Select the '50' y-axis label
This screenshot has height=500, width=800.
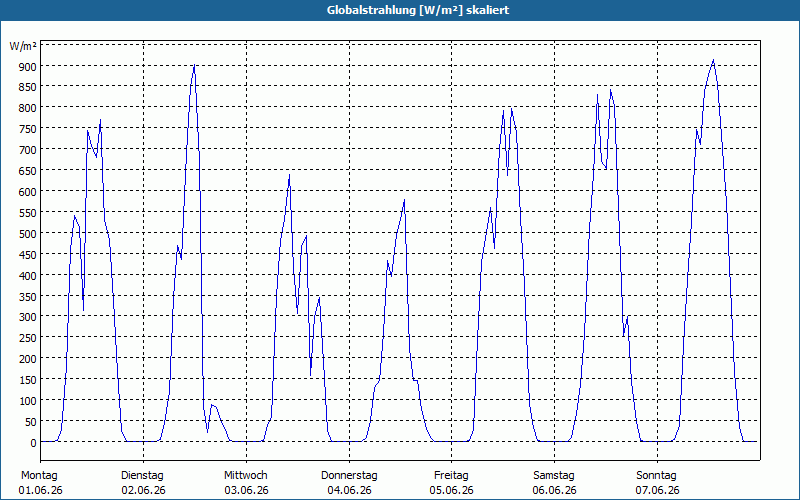click(x=30, y=422)
